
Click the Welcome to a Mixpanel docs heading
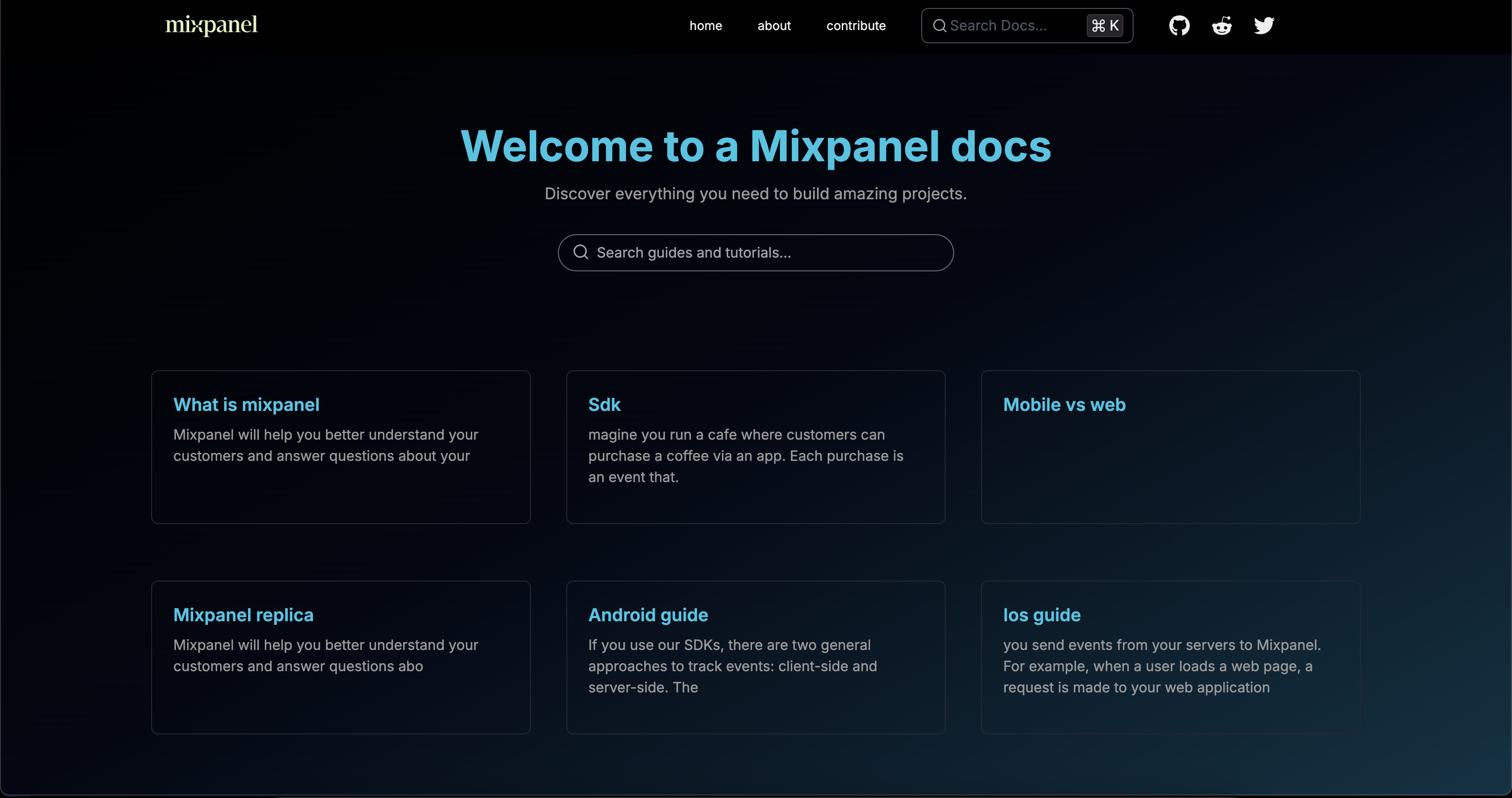click(756, 146)
